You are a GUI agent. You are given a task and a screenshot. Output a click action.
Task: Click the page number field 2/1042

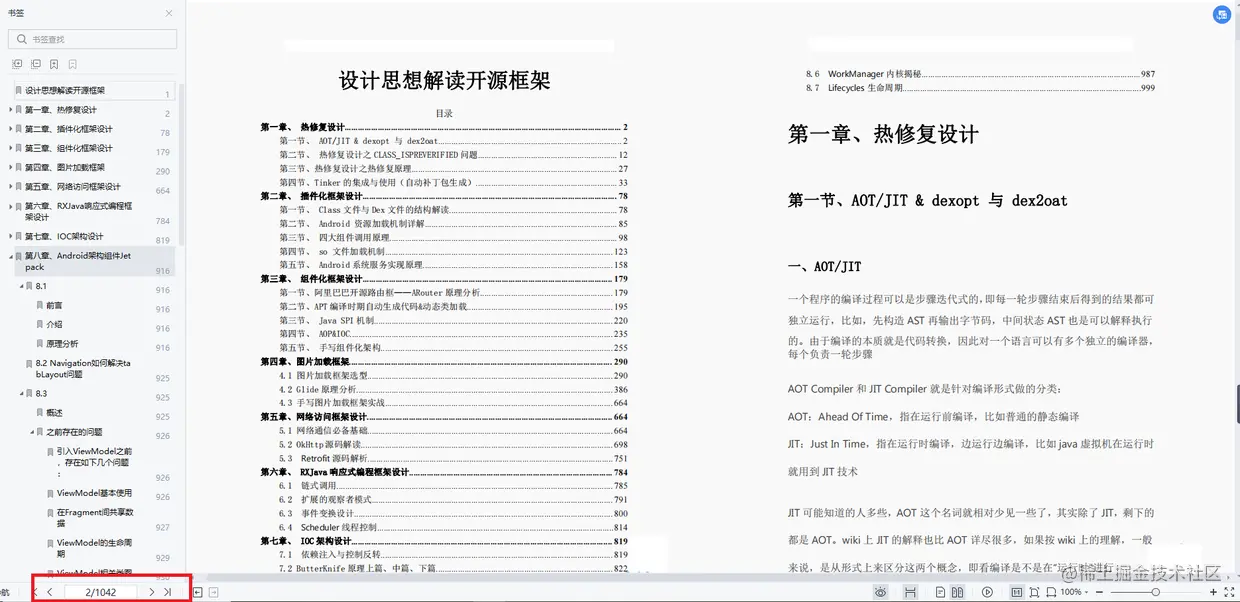click(x=101, y=592)
